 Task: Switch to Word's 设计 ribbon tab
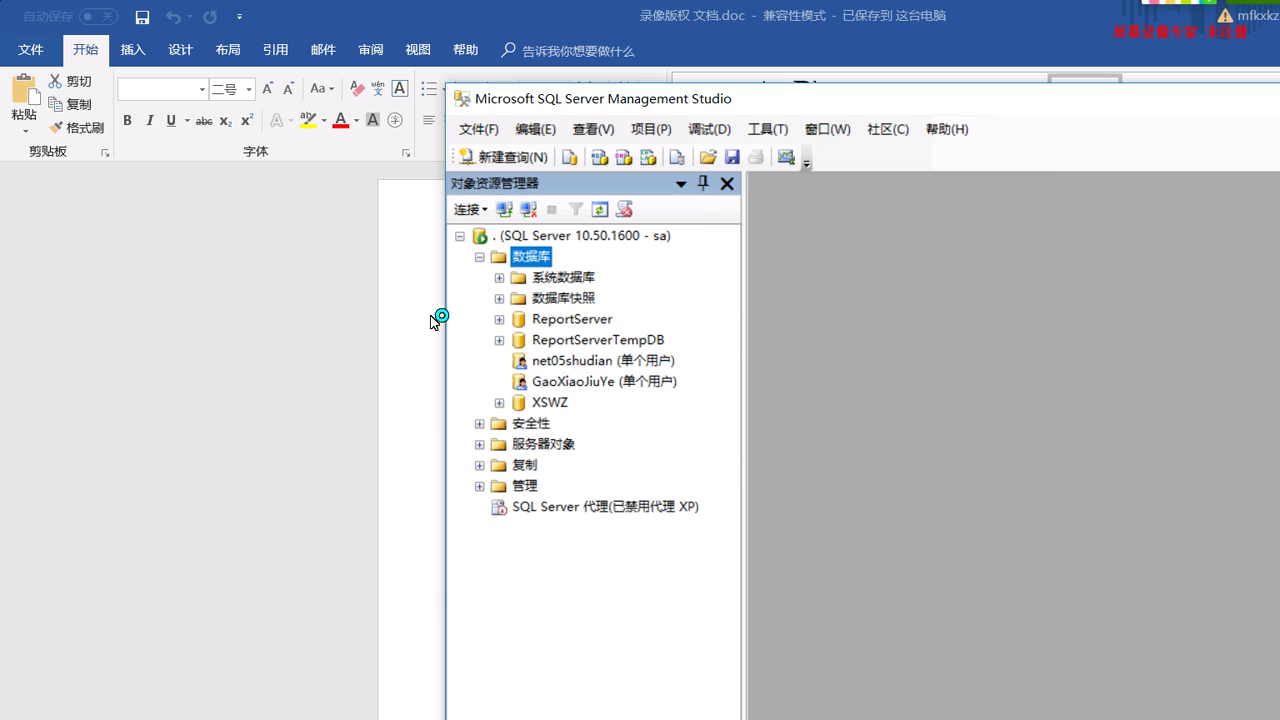pos(180,50)
